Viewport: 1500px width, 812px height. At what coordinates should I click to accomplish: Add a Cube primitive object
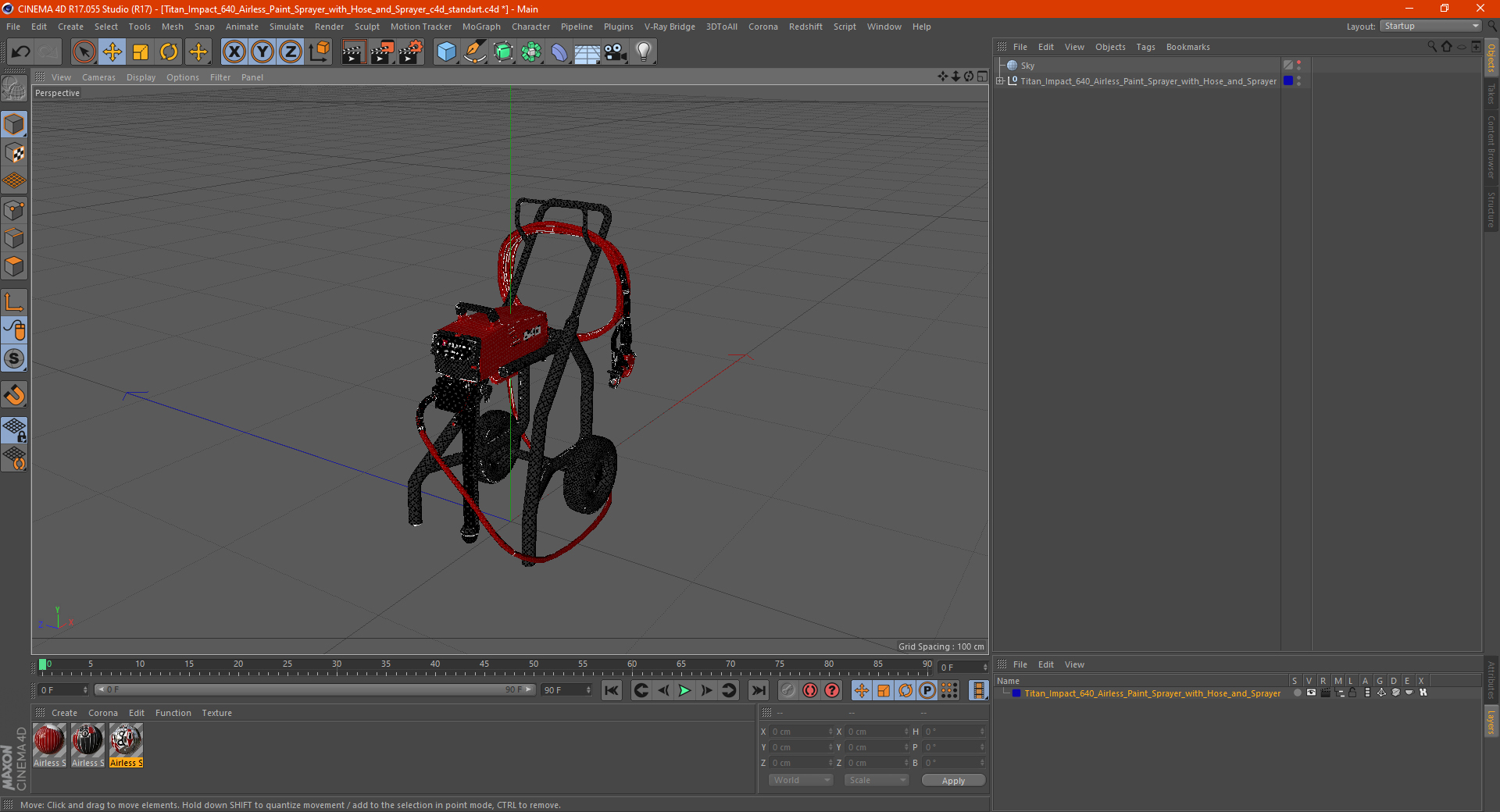point(446,52)
